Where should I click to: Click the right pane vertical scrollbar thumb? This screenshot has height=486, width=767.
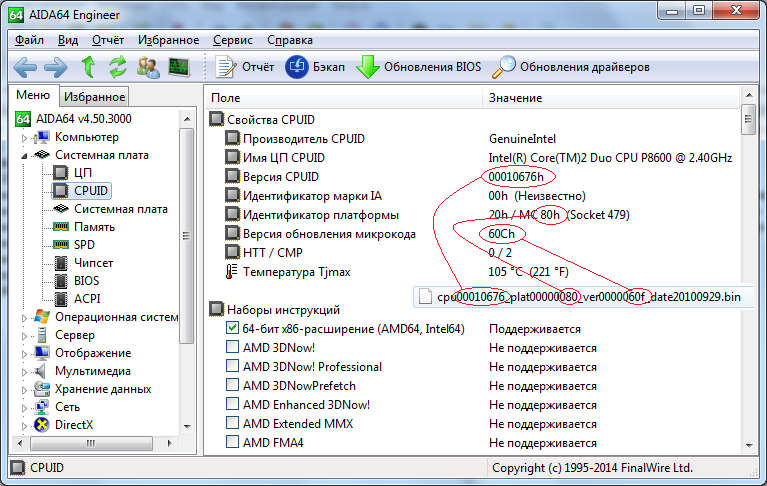pos(748,119)
